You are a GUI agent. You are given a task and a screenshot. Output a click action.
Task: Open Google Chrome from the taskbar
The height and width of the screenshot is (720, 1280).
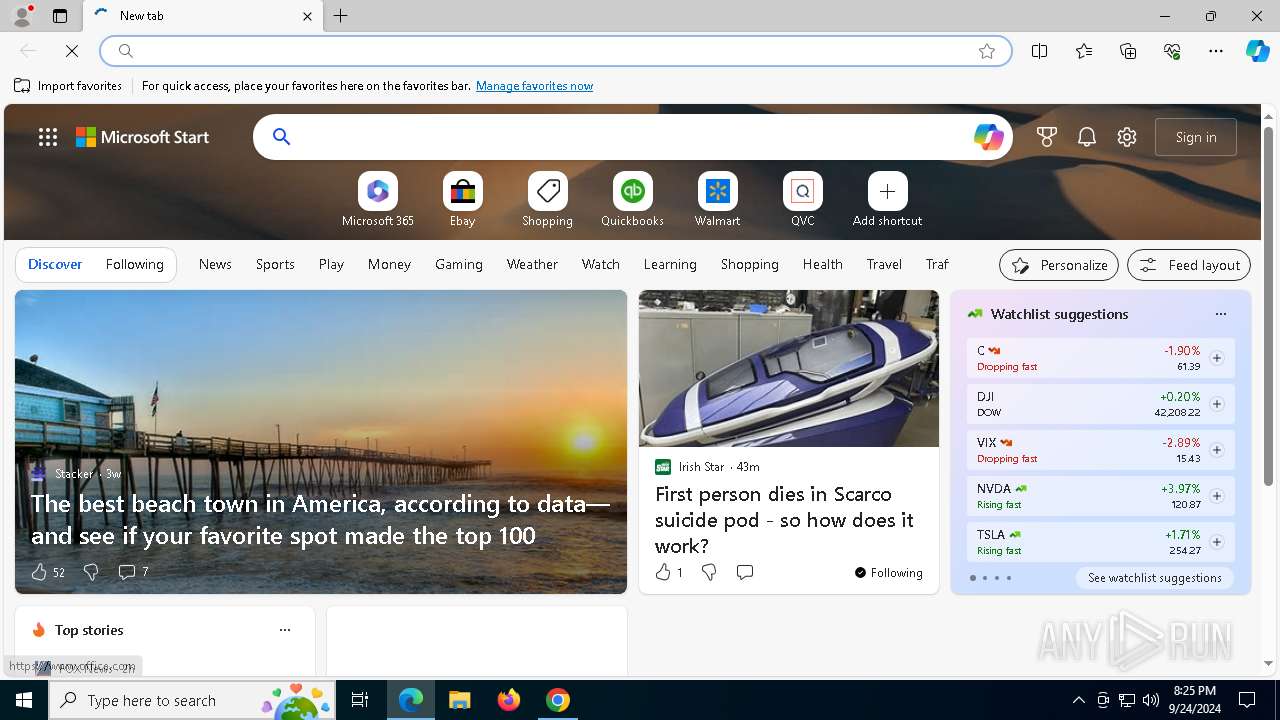point(558,700)
